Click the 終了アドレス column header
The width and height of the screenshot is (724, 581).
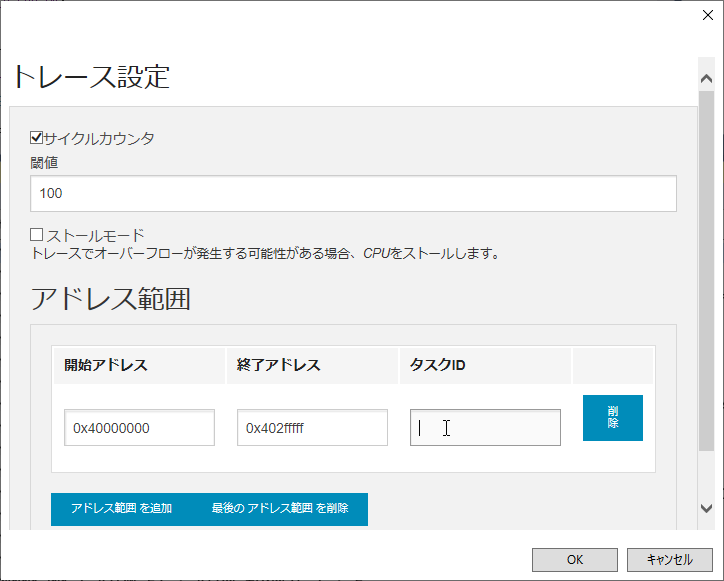[x=279, y=365]
